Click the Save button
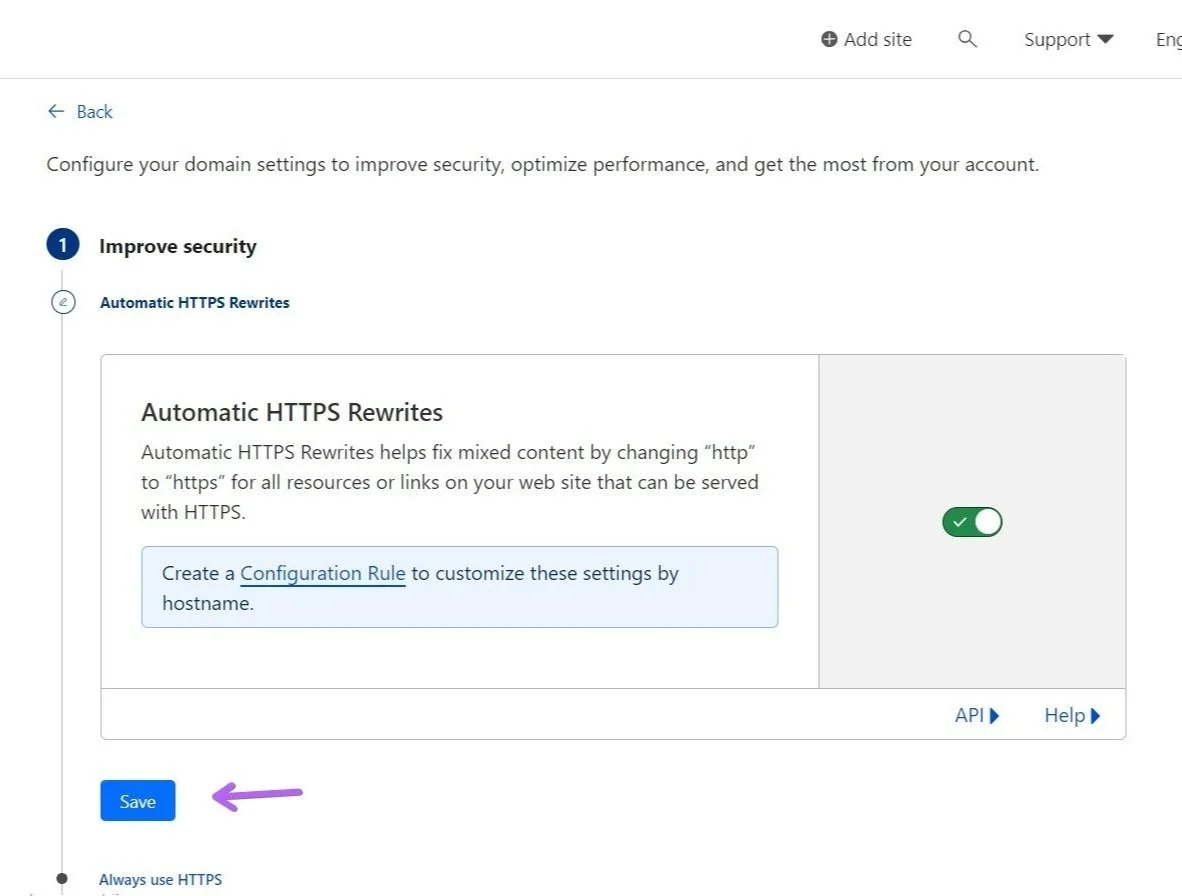This screenshot has width=1182, height=896. coord(137,800)
